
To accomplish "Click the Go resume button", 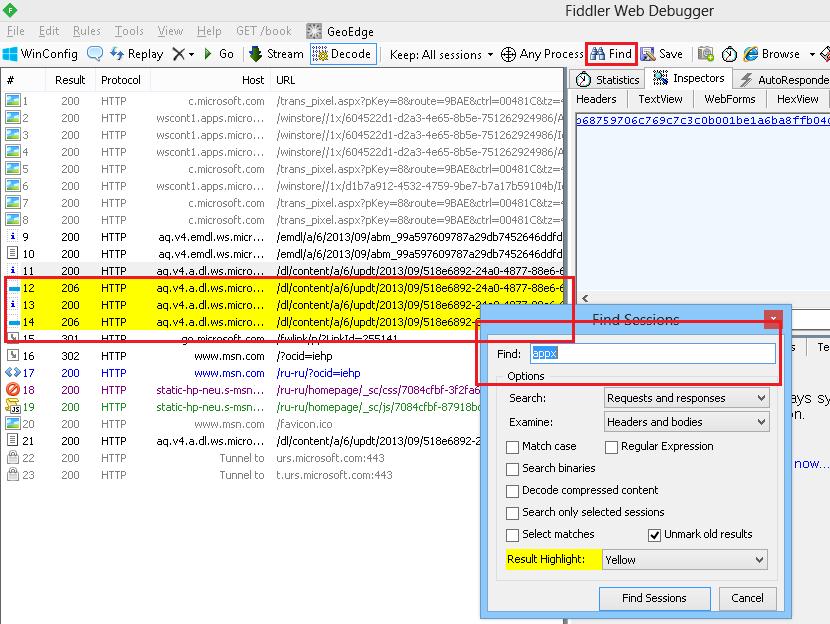I will (219, 54).
